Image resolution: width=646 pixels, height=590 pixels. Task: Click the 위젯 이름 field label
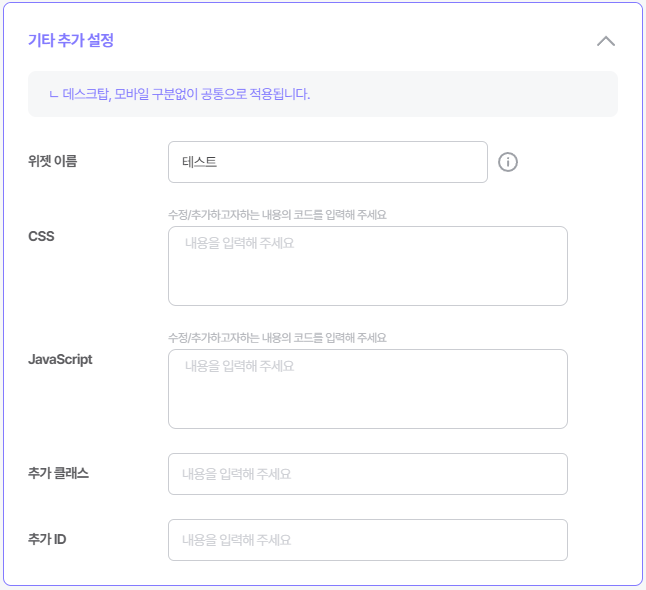tap(52, 161)
